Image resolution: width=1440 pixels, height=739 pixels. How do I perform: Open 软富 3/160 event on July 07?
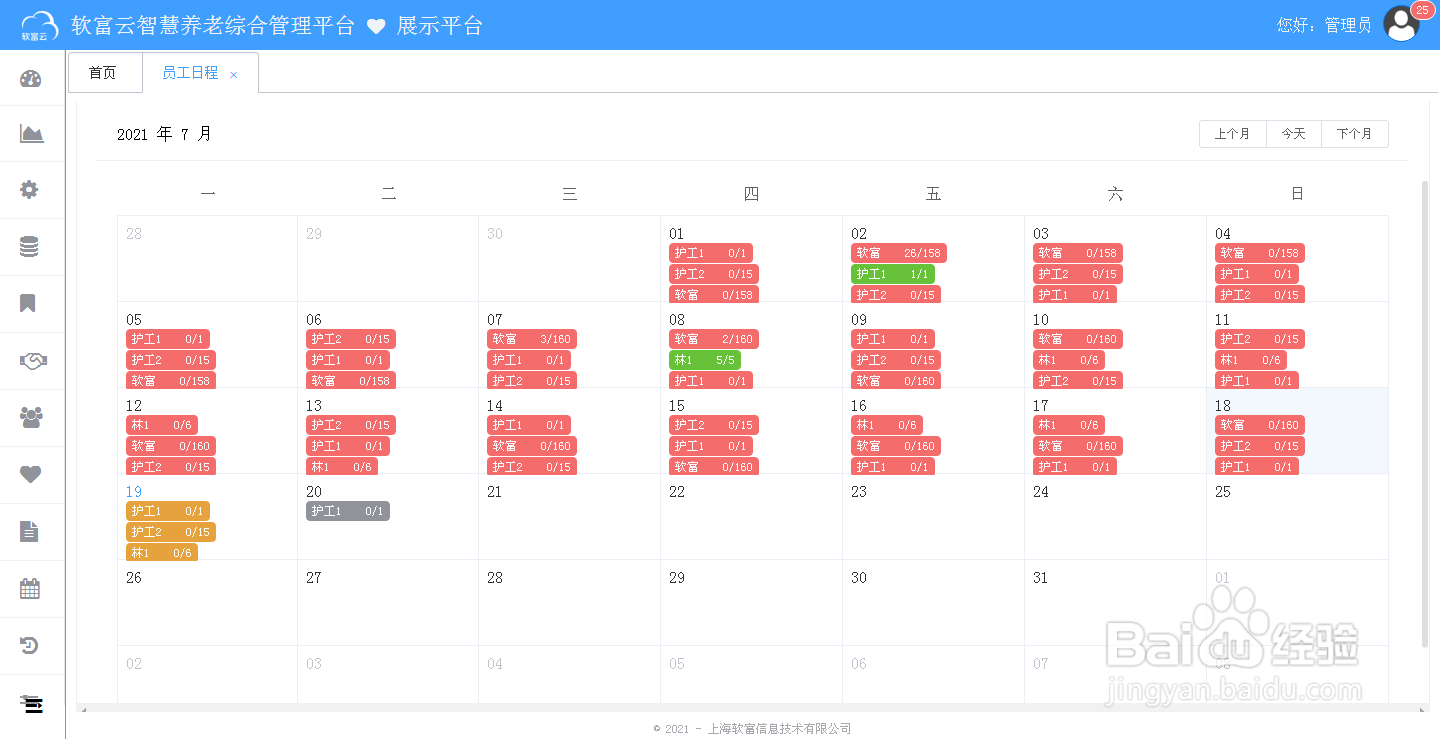pyautogui.click(x=532, y=339)
